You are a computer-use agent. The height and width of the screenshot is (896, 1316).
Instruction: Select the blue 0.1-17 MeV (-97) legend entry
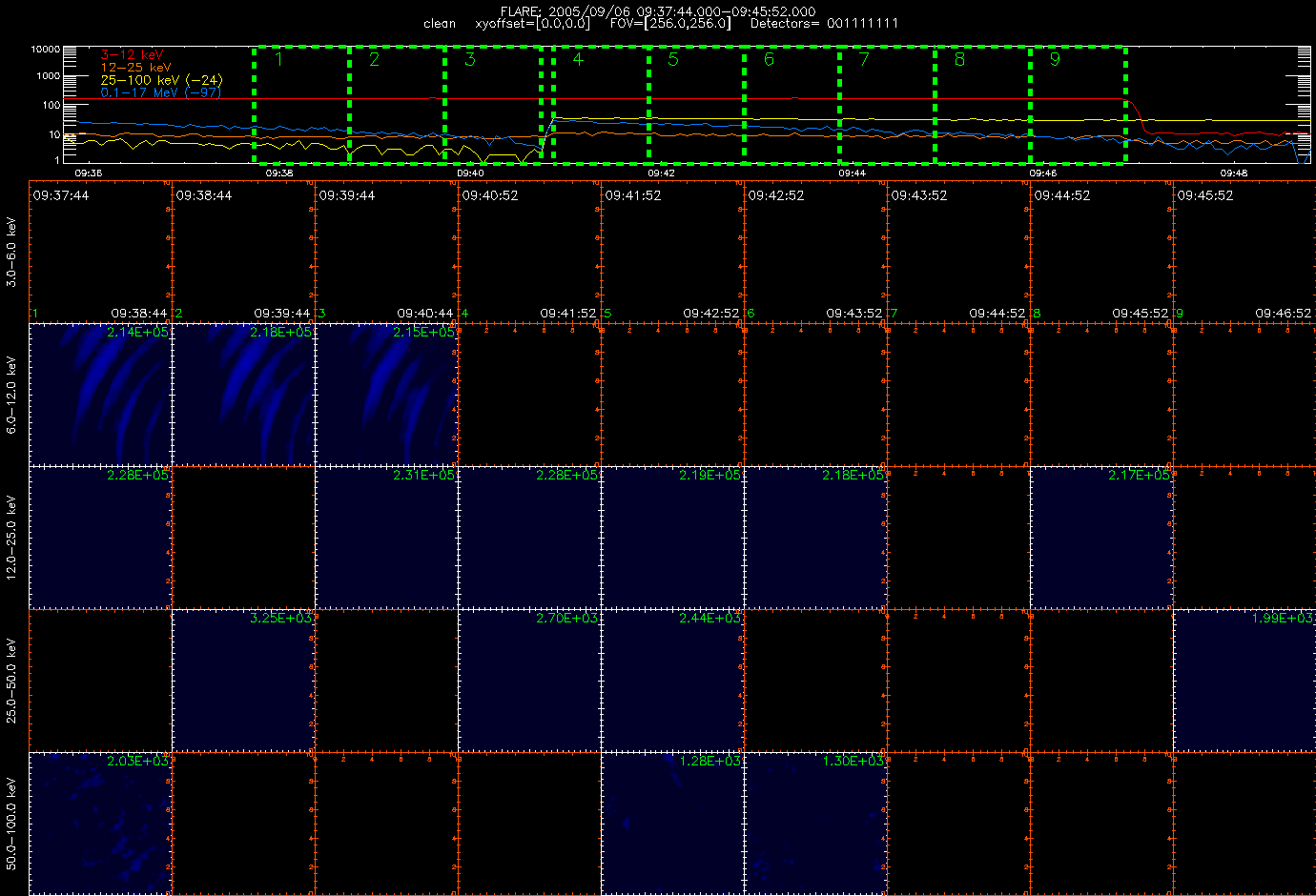click(160, 92)
